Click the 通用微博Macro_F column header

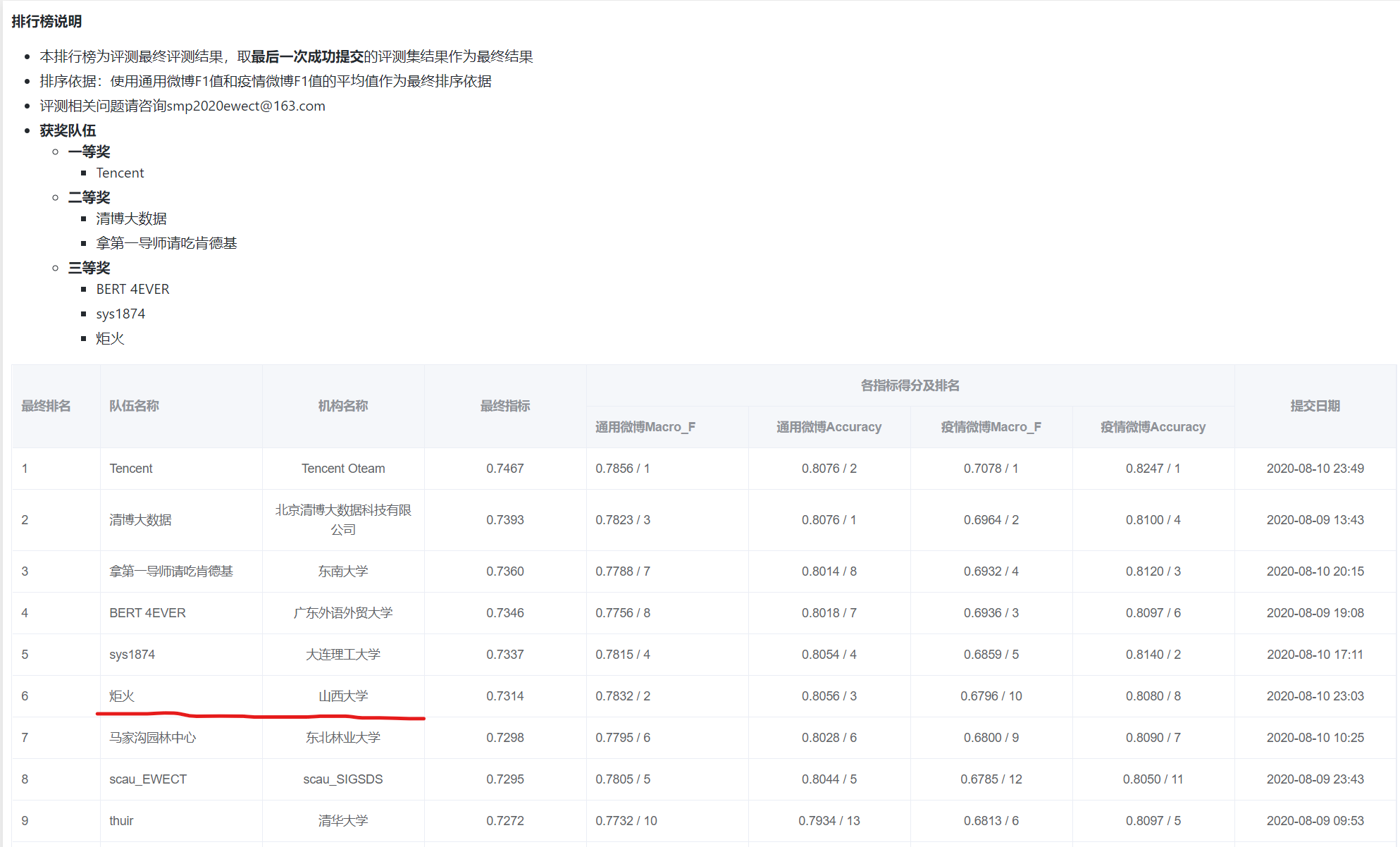645,427
